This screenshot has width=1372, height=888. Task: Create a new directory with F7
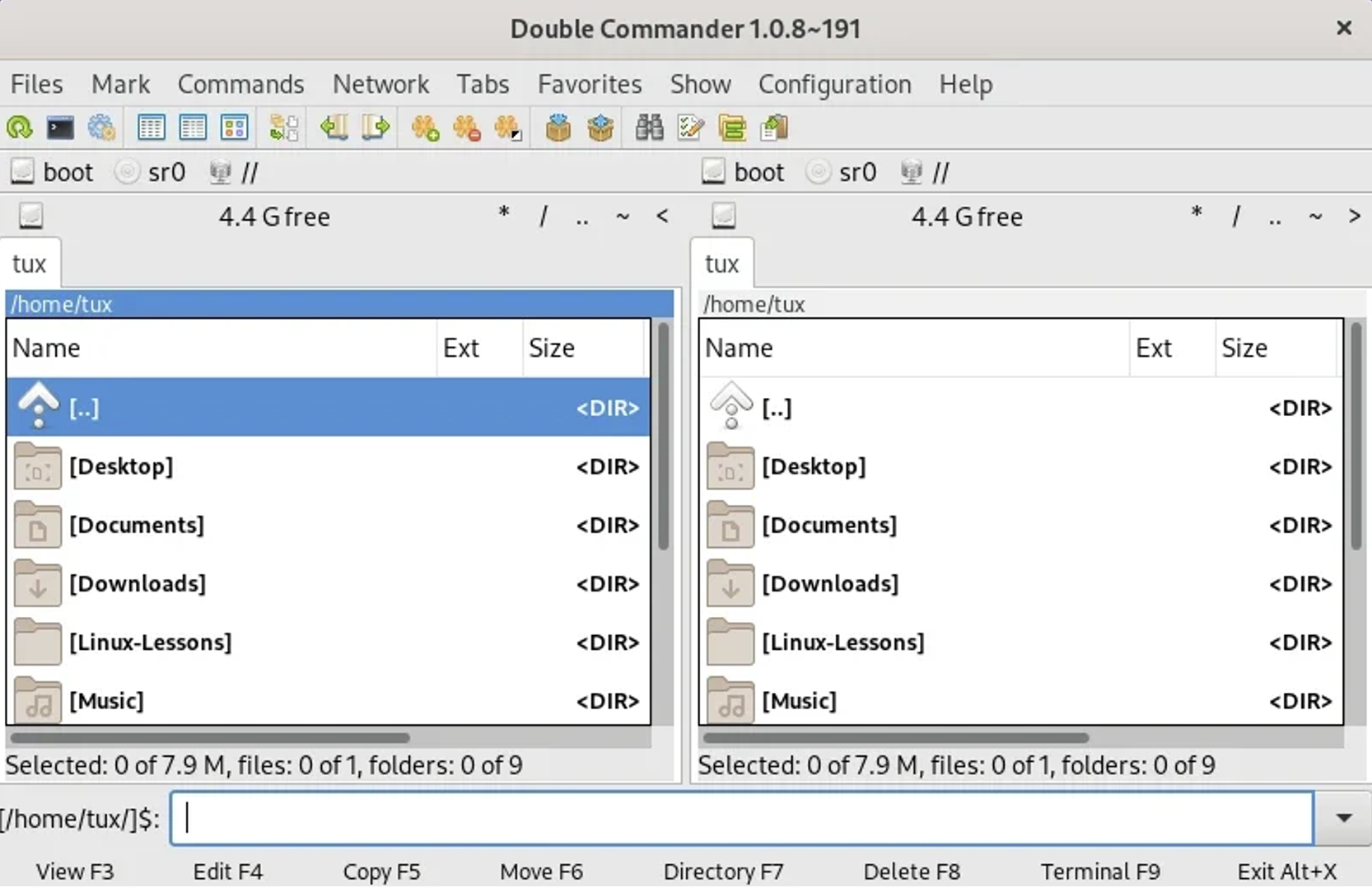723,871
